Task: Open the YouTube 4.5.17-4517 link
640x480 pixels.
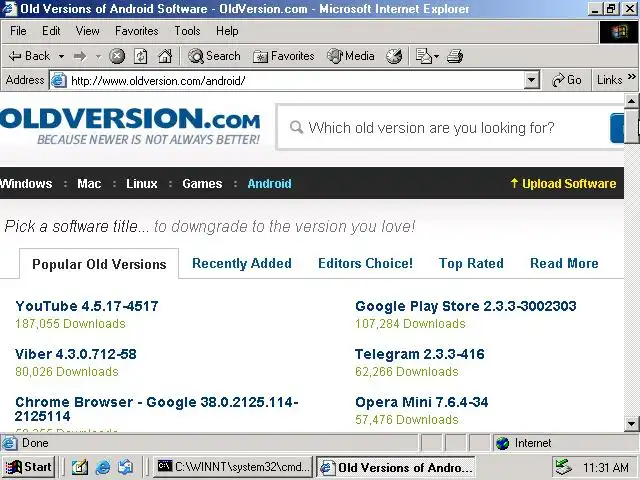Action: click(87, 306)
